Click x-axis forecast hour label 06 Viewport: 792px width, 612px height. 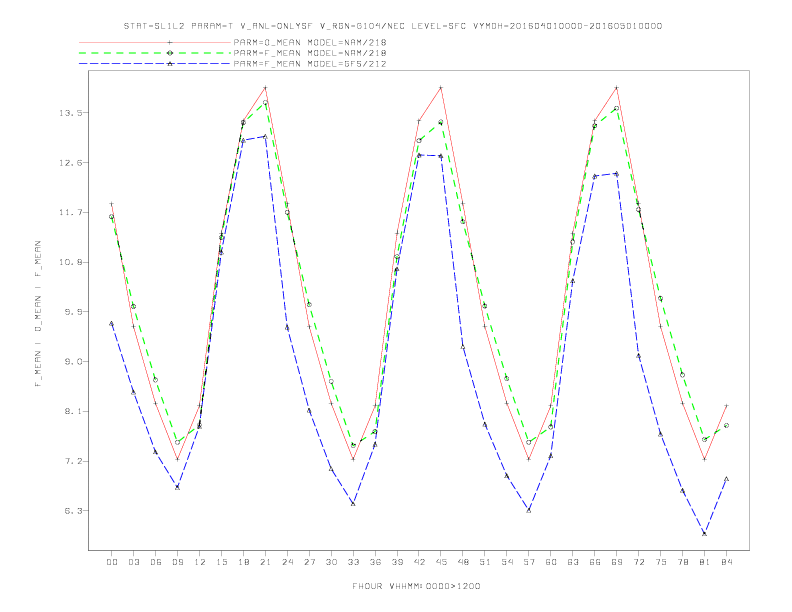(x=156, y=562)
